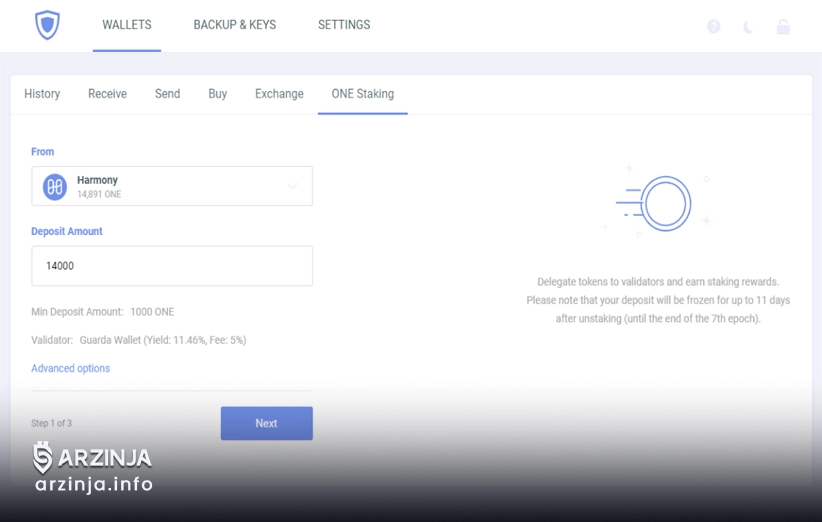
Task: Click the staking coin illustration
Action: 664,204
